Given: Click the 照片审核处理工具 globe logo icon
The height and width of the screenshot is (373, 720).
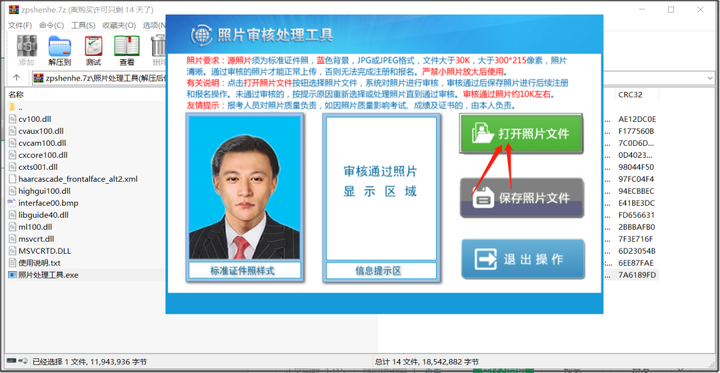Looking at the screenshot, I should [x=201, y=35].
